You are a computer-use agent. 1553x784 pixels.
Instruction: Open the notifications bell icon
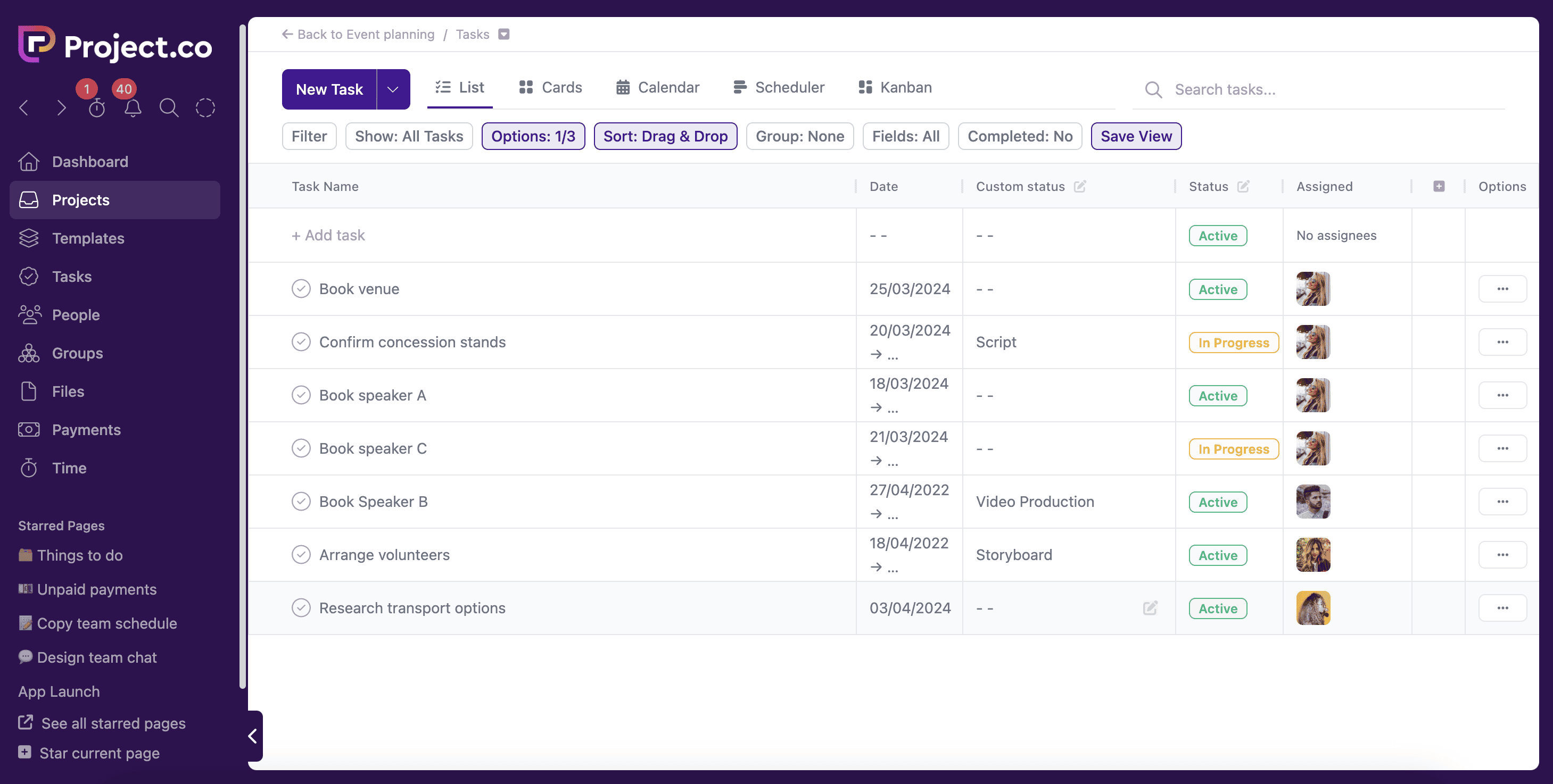point(133,108)
